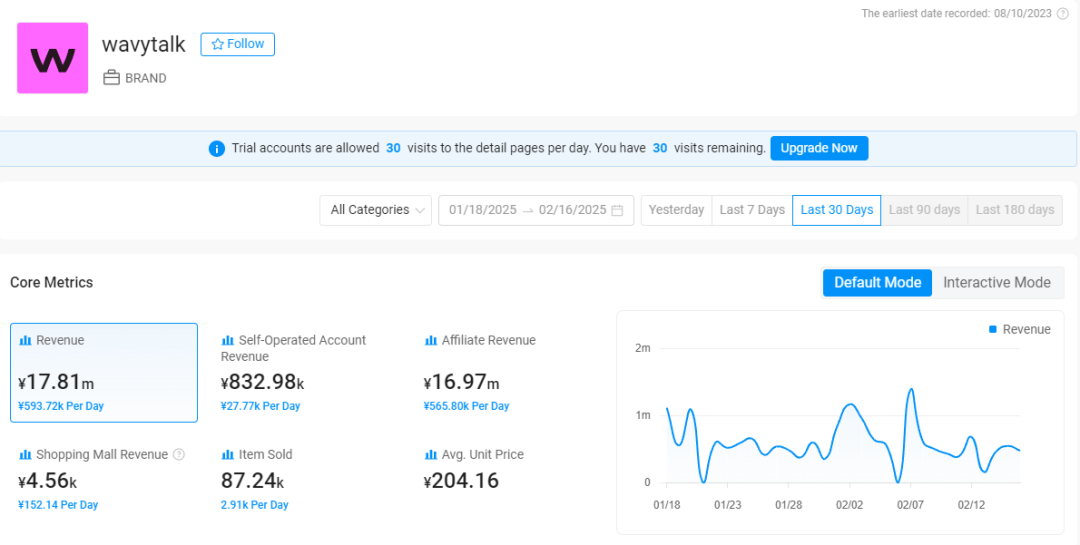The image size is (1080, 545).
Task: Click the ¥4.56k value
Action: [x=48, y=481]
